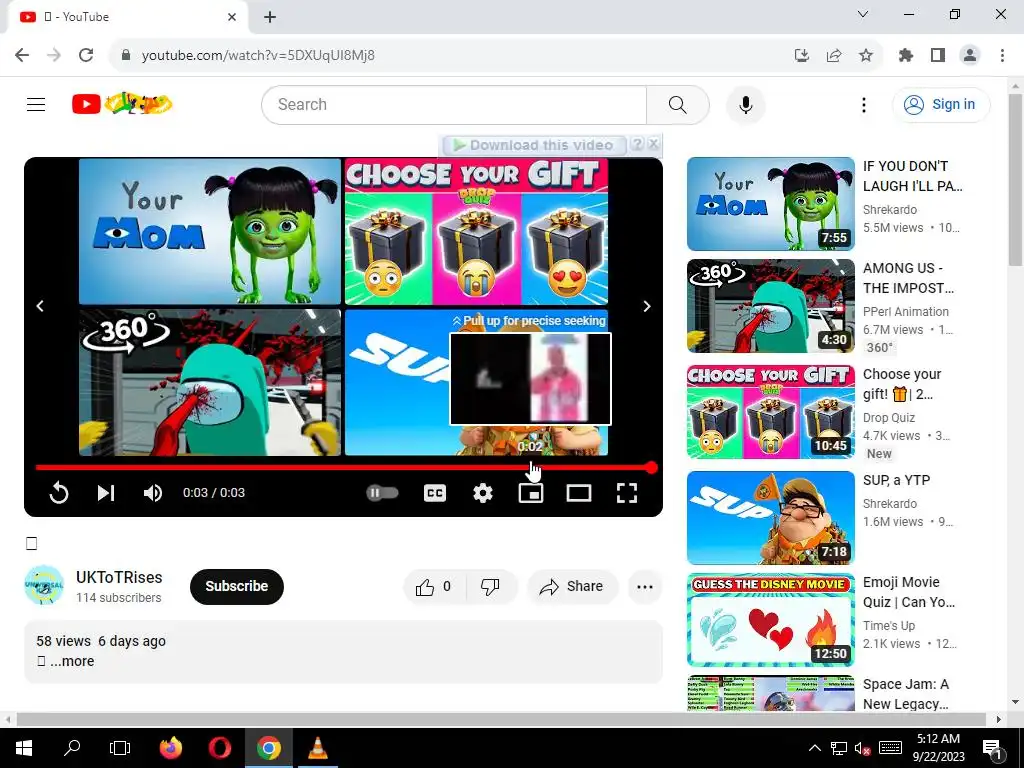Share this page icon in address bar
Screen dimensions: 1024x768
834,56
